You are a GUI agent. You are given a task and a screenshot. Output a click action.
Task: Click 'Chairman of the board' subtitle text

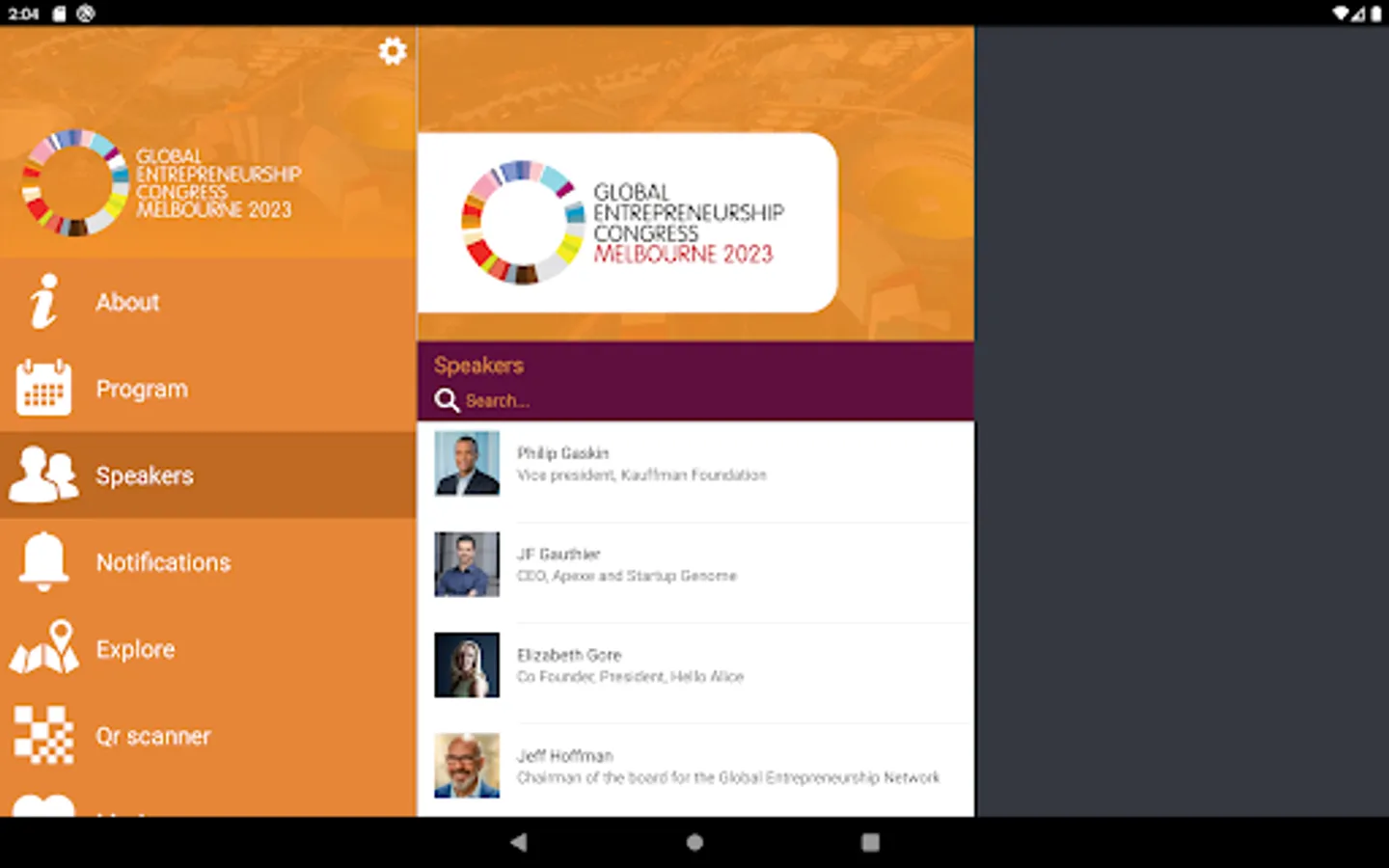(728, 777)
